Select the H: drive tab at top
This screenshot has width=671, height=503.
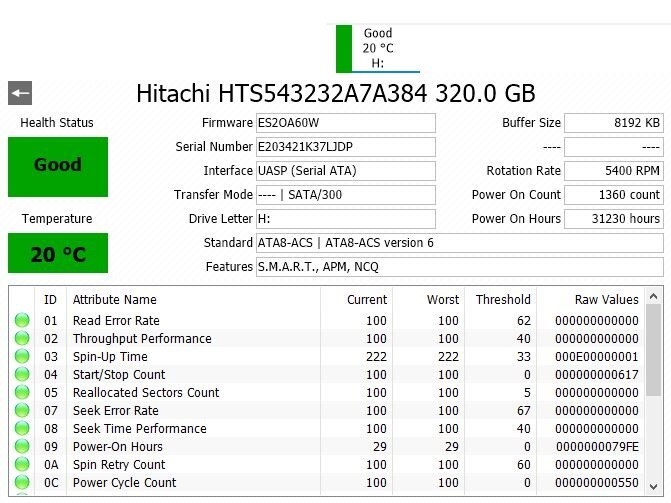pos(377,48)
